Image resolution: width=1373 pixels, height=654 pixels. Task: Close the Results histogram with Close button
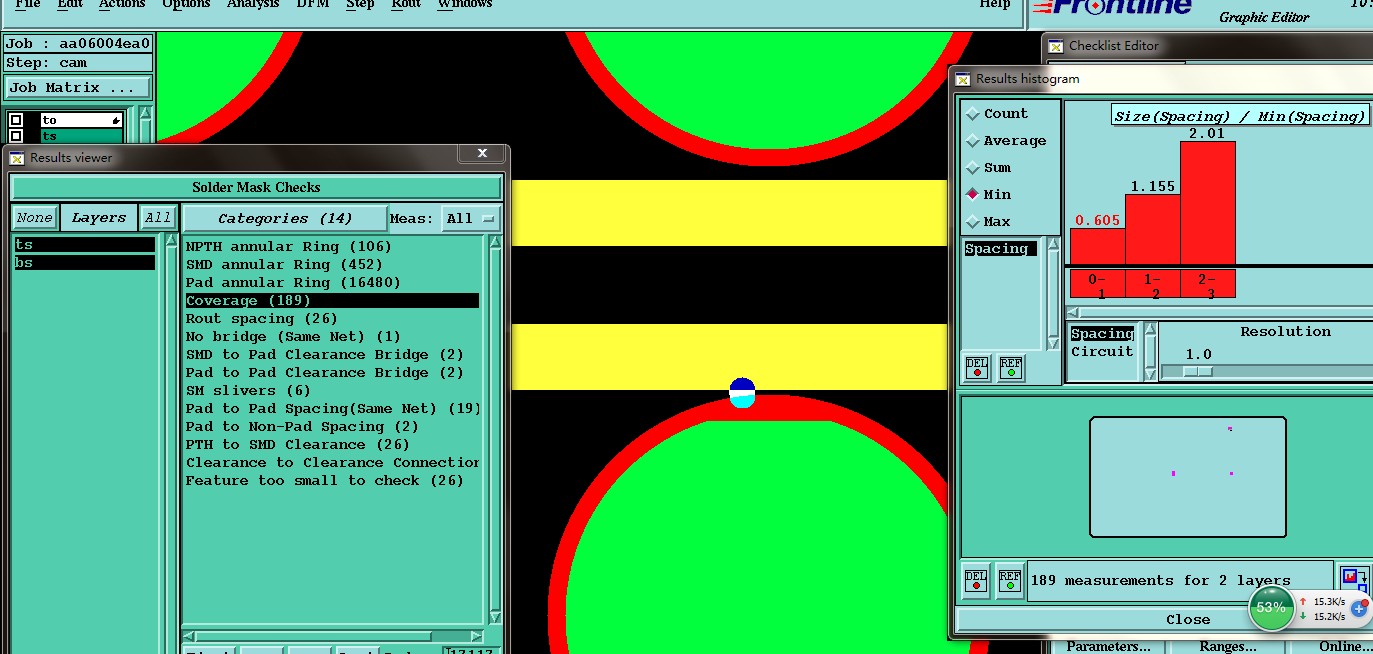click(1188, 619)
